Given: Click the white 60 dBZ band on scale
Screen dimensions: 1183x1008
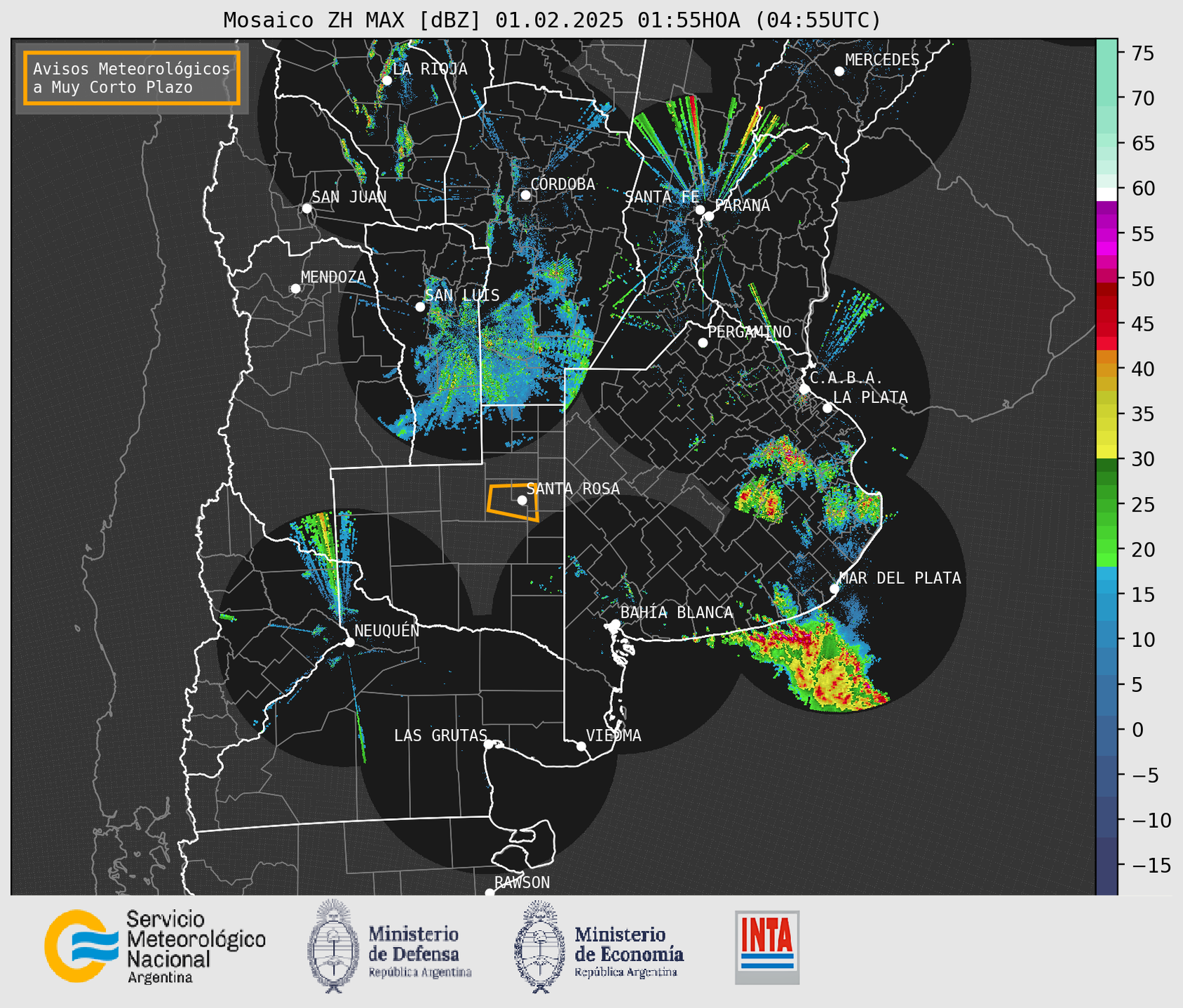Looking at the screenshot, I should (x=1107, y=194).
